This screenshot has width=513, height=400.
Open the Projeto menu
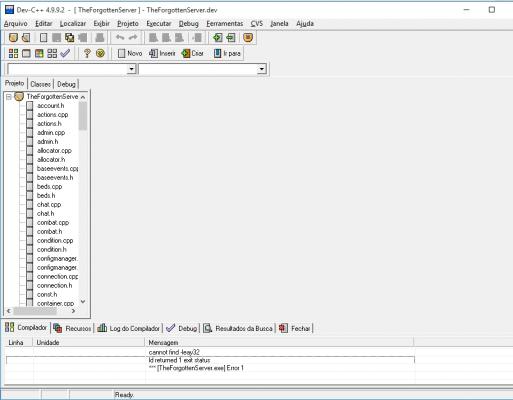pos(128,24)
